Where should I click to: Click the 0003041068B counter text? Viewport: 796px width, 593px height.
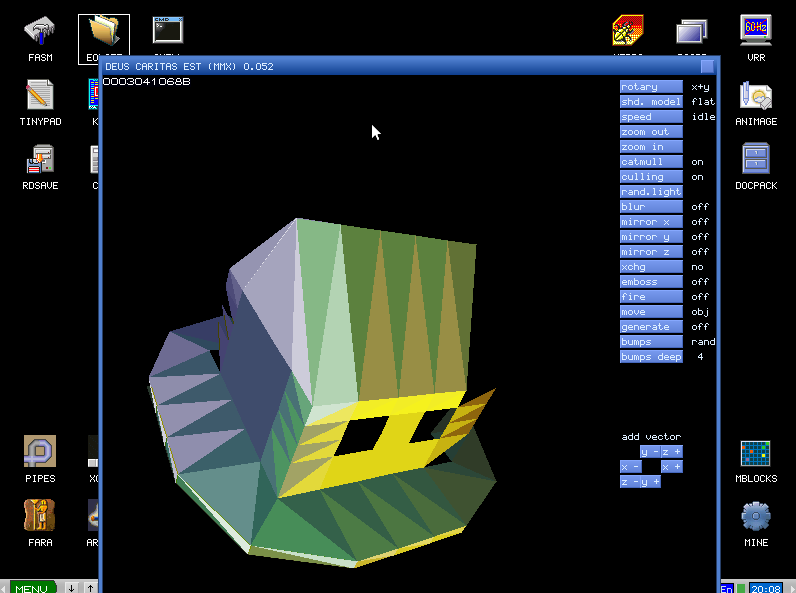pyautogui.click(x=147, y=81)
